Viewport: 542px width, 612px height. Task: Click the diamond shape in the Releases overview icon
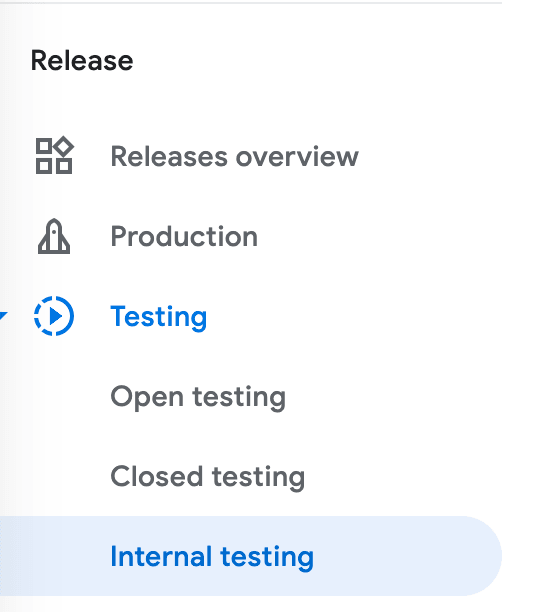pos(64,147)
